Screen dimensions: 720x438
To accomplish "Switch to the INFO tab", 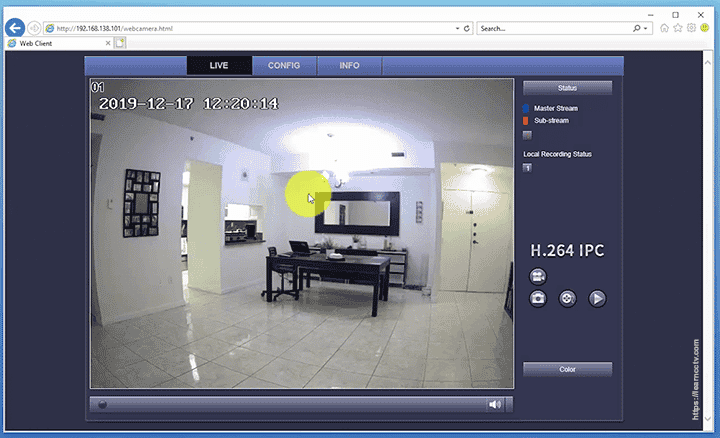I will coord(349,65).
